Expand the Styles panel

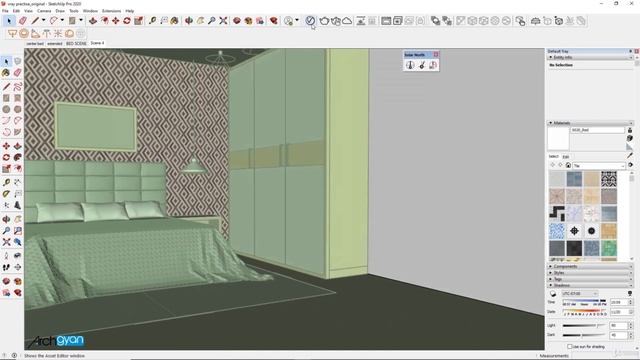pos(590,273)
